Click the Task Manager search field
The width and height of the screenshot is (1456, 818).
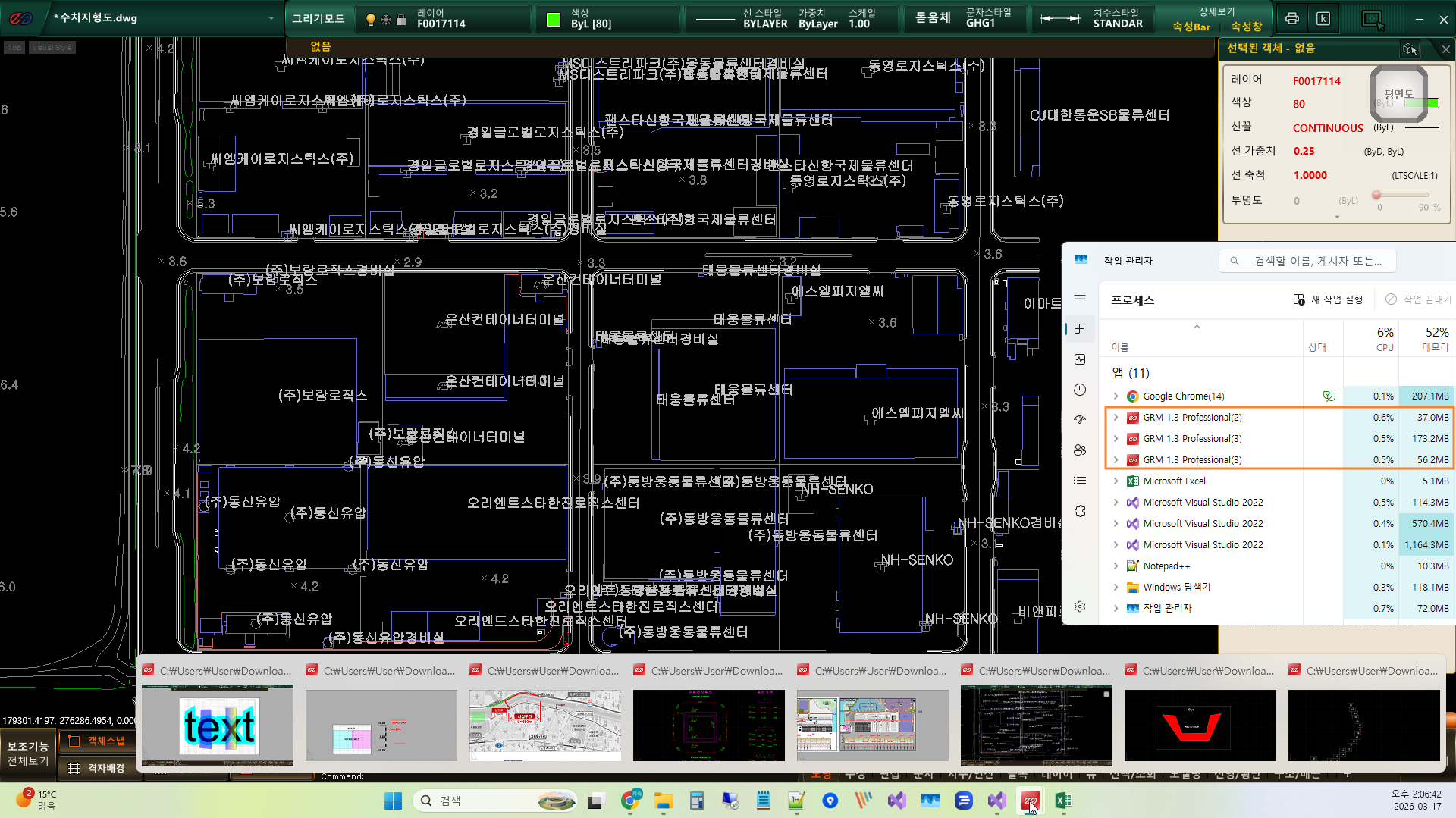pos(1307,261)
